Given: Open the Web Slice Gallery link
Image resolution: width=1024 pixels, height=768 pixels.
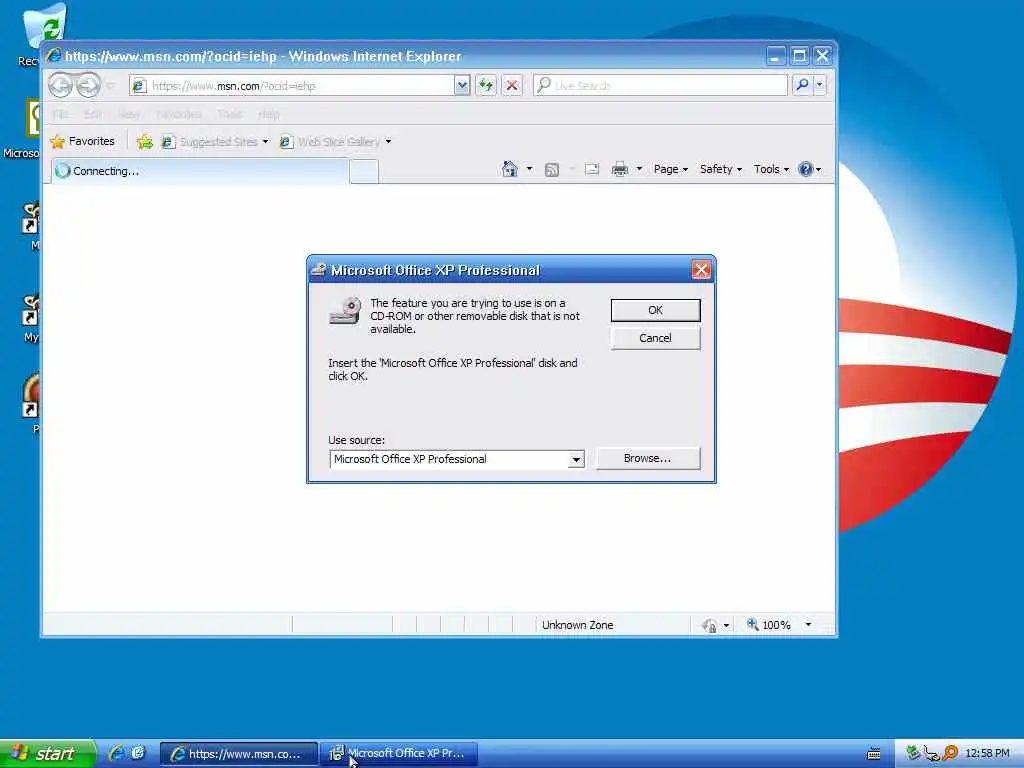Looking at the screenshot, I should tap(330, 142).
